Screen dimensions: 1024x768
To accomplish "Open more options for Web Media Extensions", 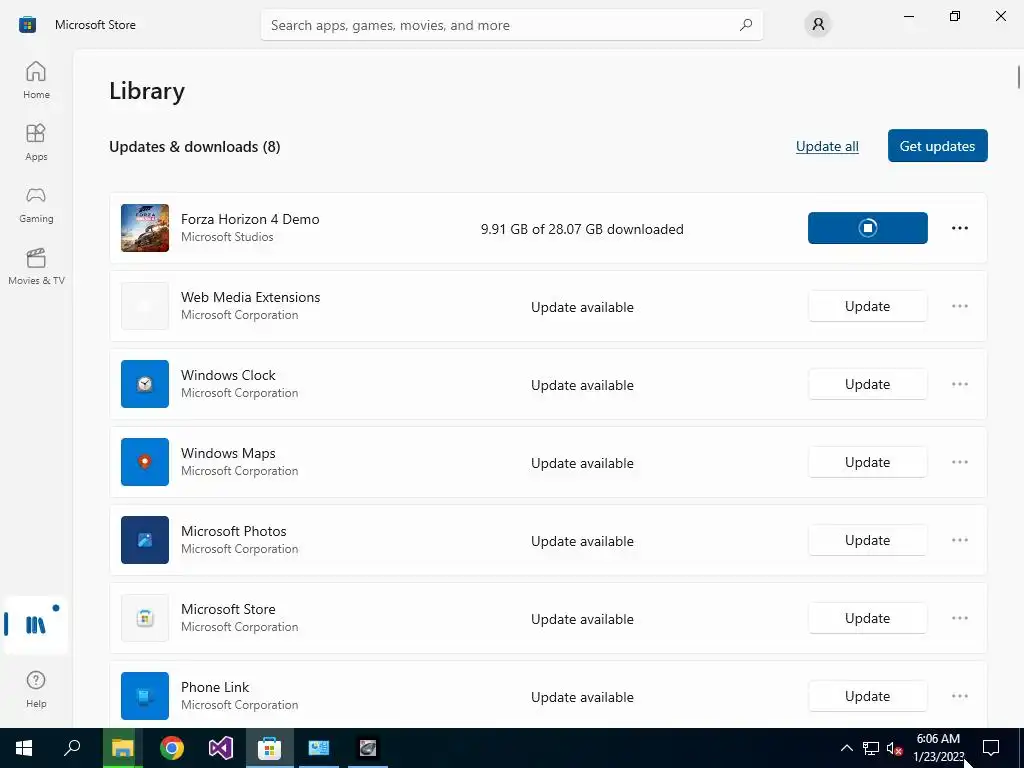I will [x=959, y=306].
